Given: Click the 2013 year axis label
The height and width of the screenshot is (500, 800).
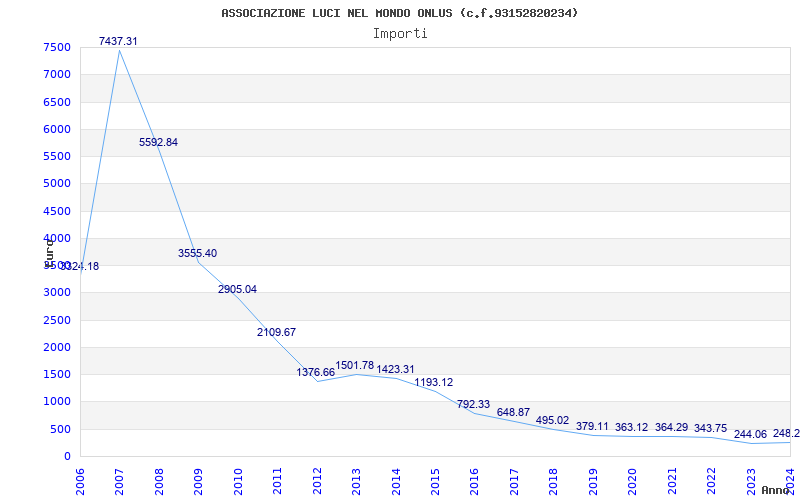Looking at the screenshot, I should (357, 481).
